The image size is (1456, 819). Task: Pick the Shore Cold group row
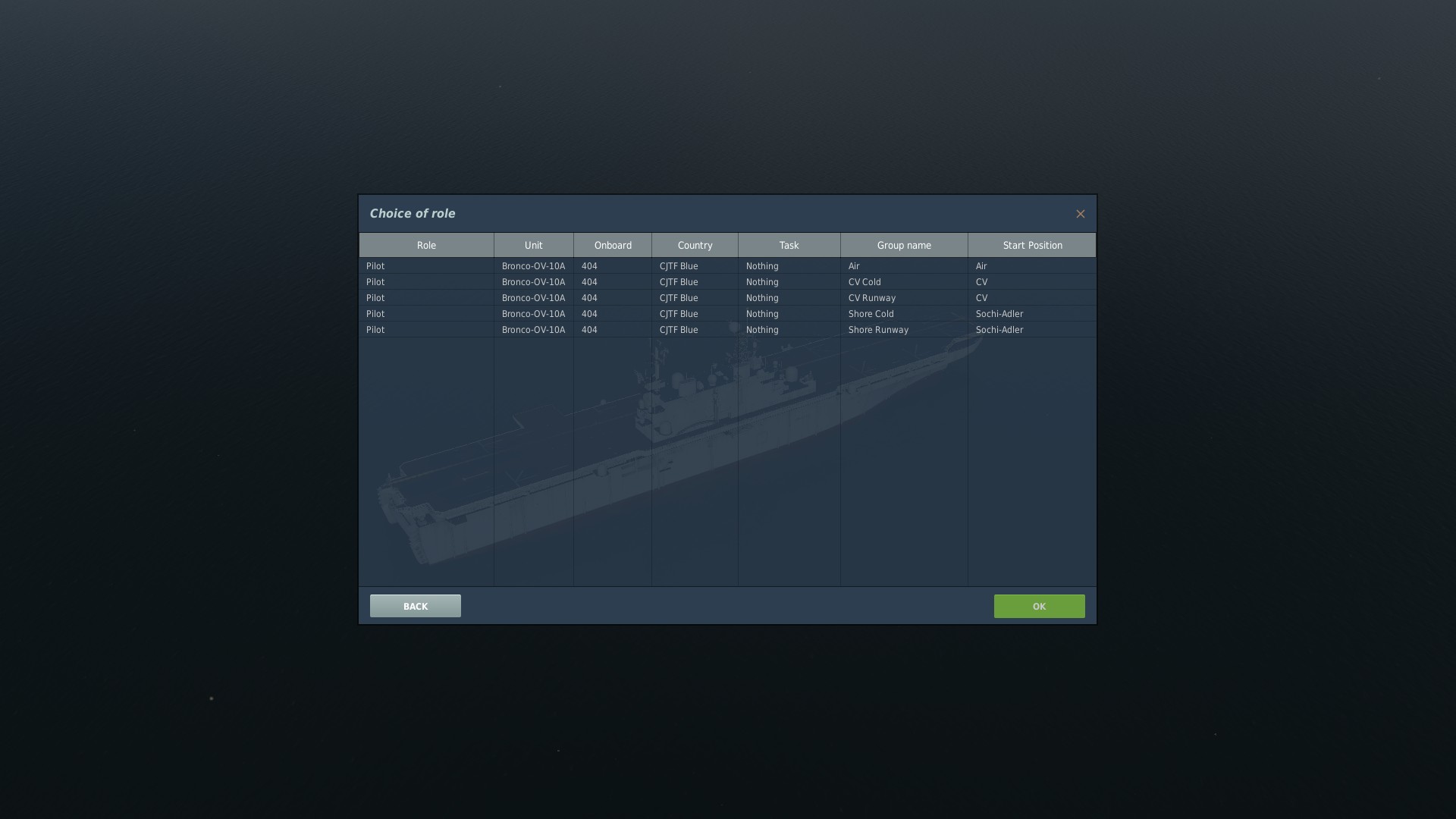coord(871,314)
